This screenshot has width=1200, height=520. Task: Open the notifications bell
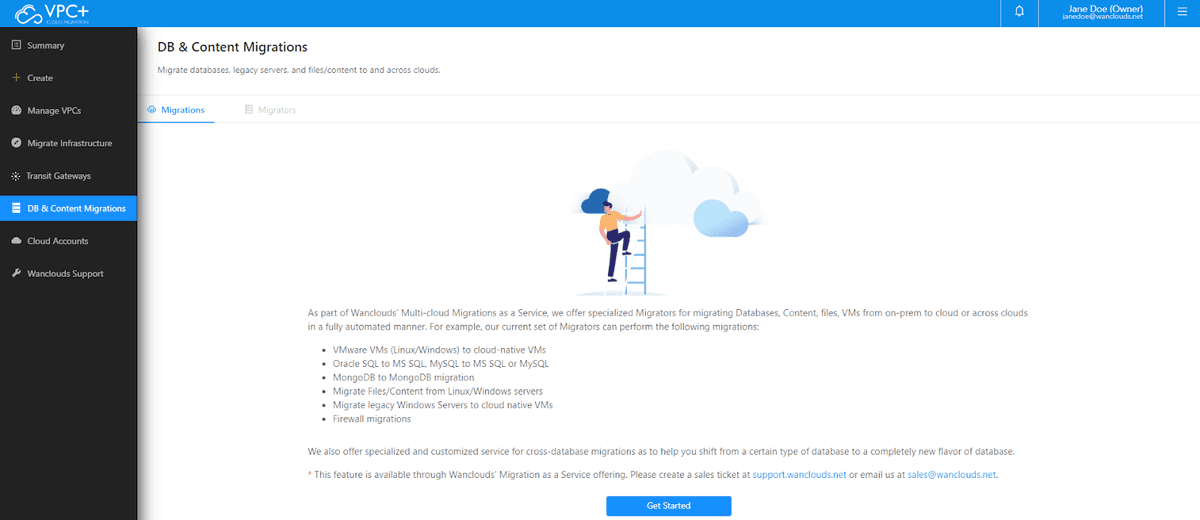click(1019, 13)
